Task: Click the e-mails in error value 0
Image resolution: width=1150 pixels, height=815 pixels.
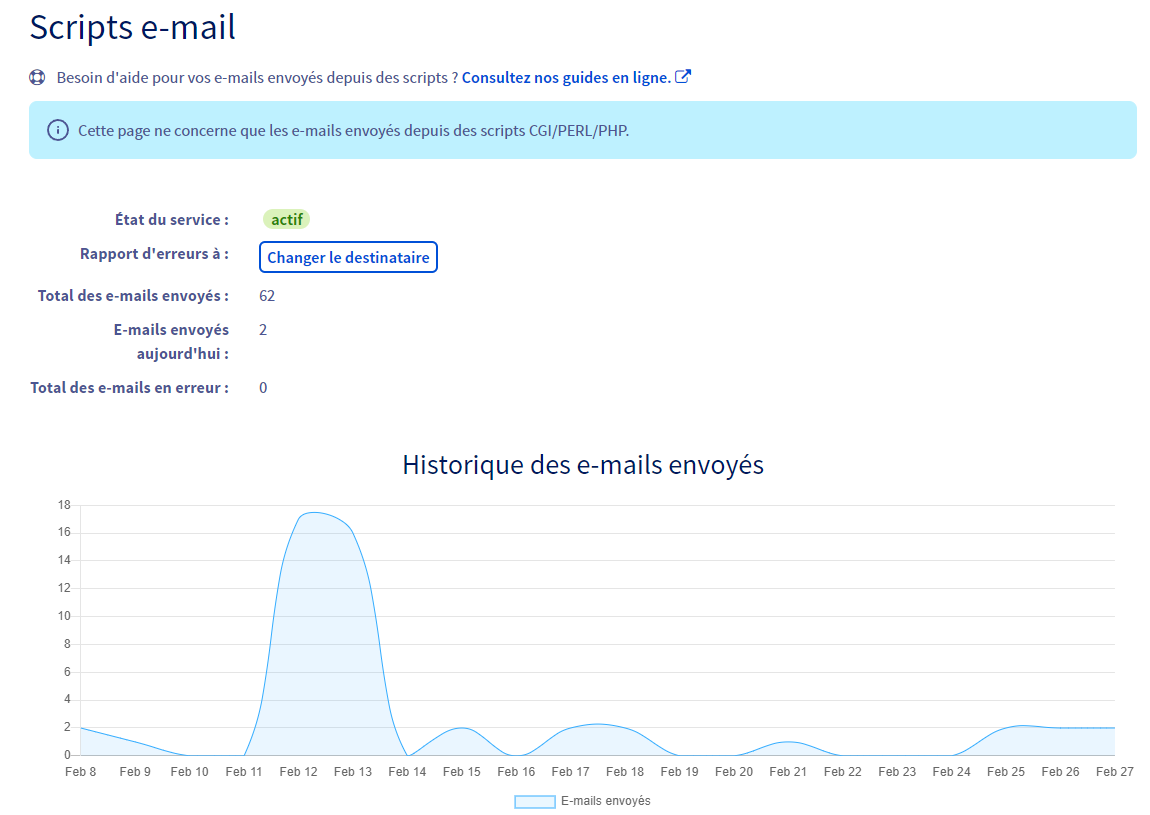Action: (263, 388)
